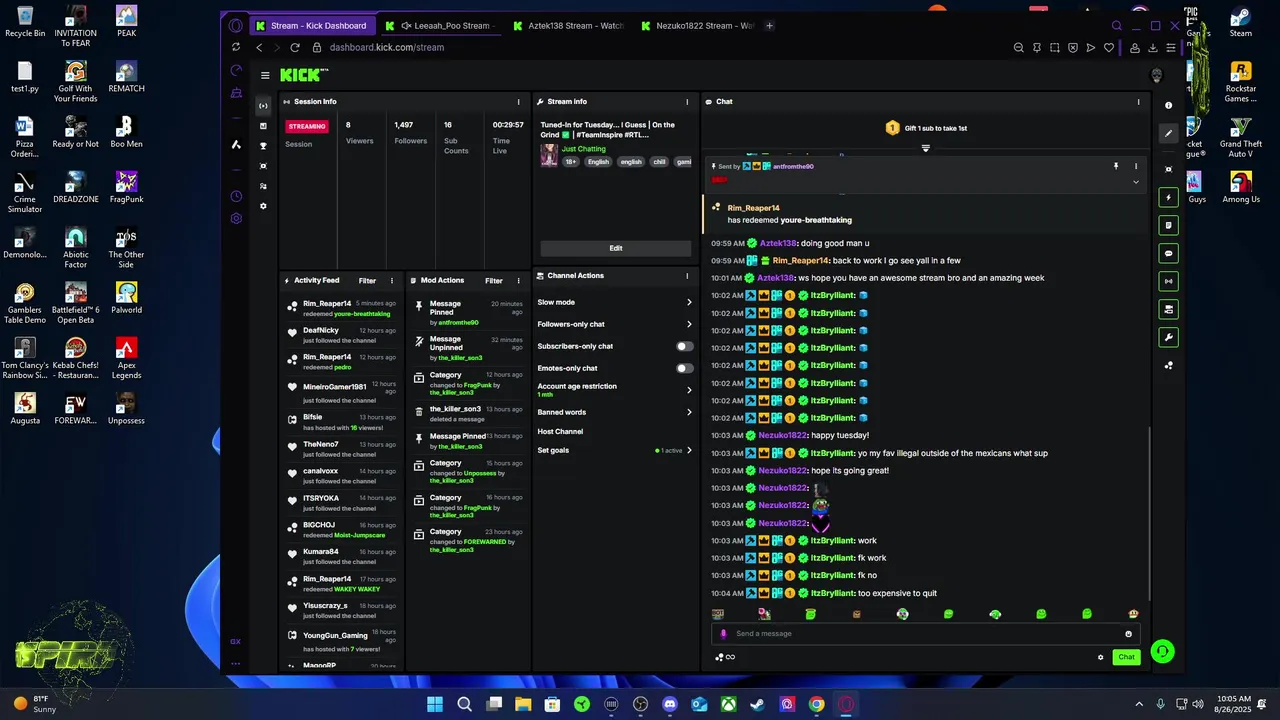The height and width of the screenshot is (720, 1280).
Task: Click username Nezuko1822 saying happy tuesday
Action: pos(783,436)
